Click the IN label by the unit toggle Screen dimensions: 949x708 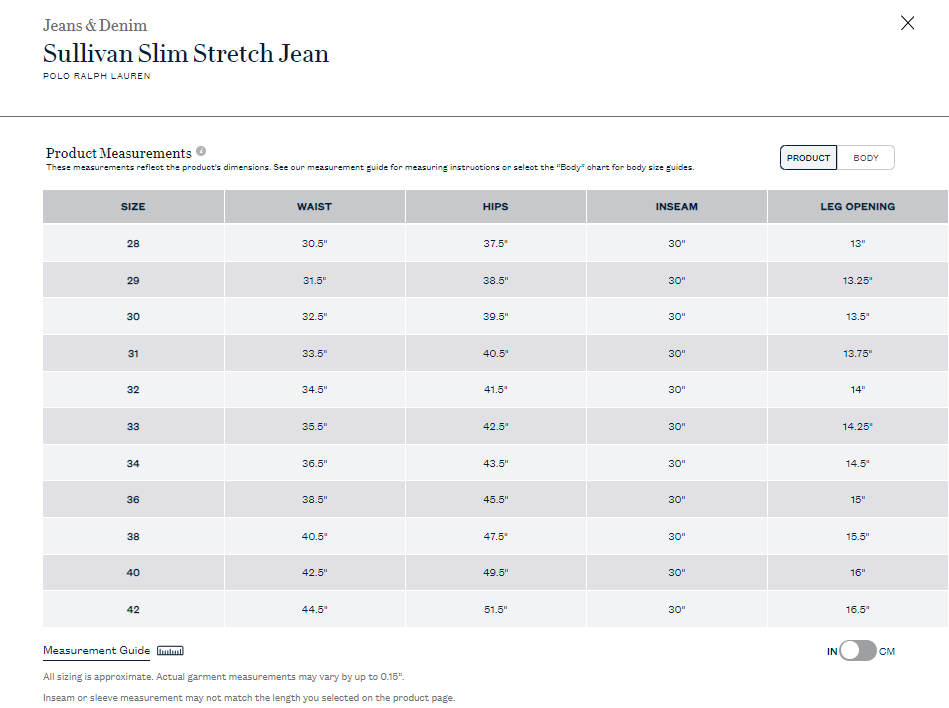coord(832,652)
